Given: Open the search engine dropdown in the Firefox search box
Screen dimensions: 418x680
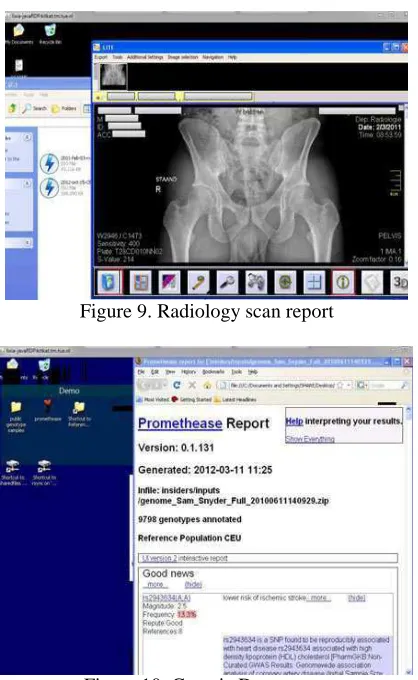Looking at the screenshot, I should [x=362, y=385].
